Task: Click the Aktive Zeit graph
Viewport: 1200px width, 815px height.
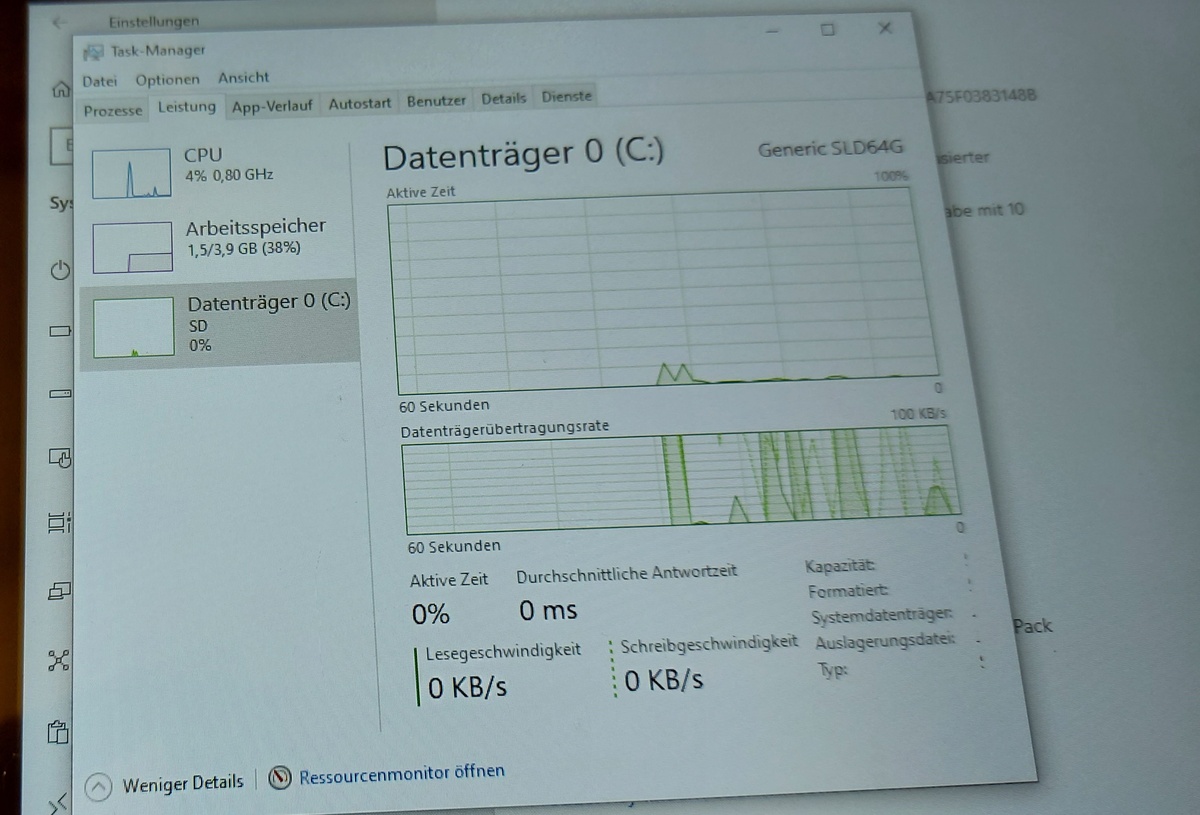Action: coord(662,291)
